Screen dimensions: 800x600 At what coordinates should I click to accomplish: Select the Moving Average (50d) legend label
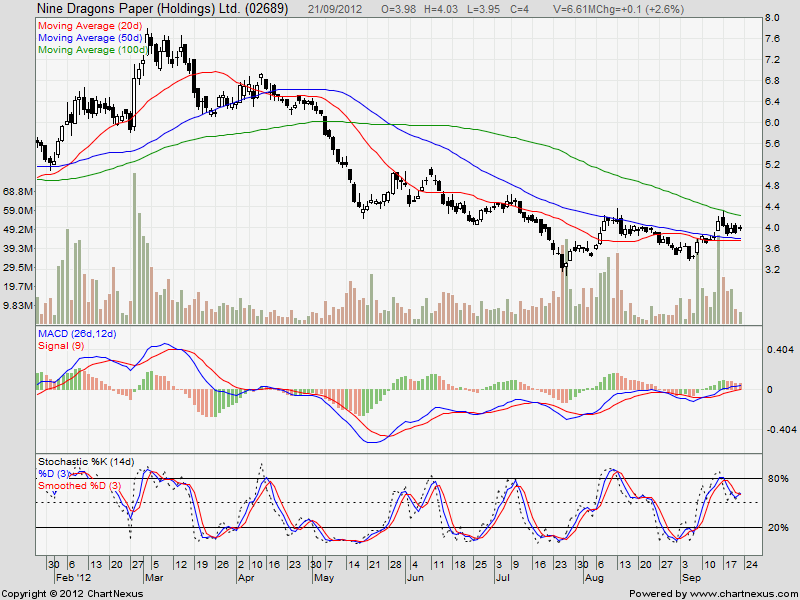pos(90,38)
